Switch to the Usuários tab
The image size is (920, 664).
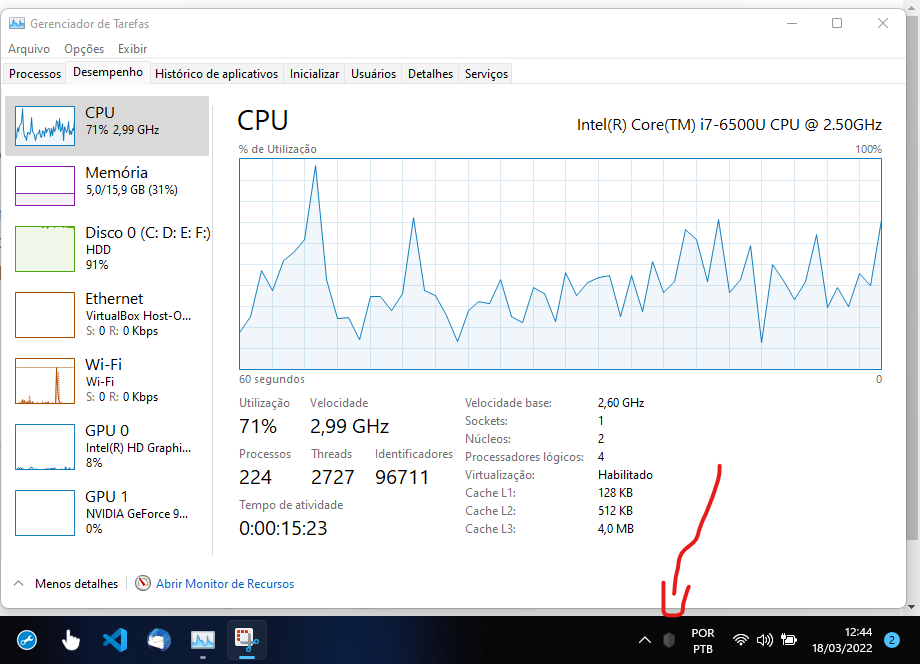pyautogui.click(x=373, y=74)
